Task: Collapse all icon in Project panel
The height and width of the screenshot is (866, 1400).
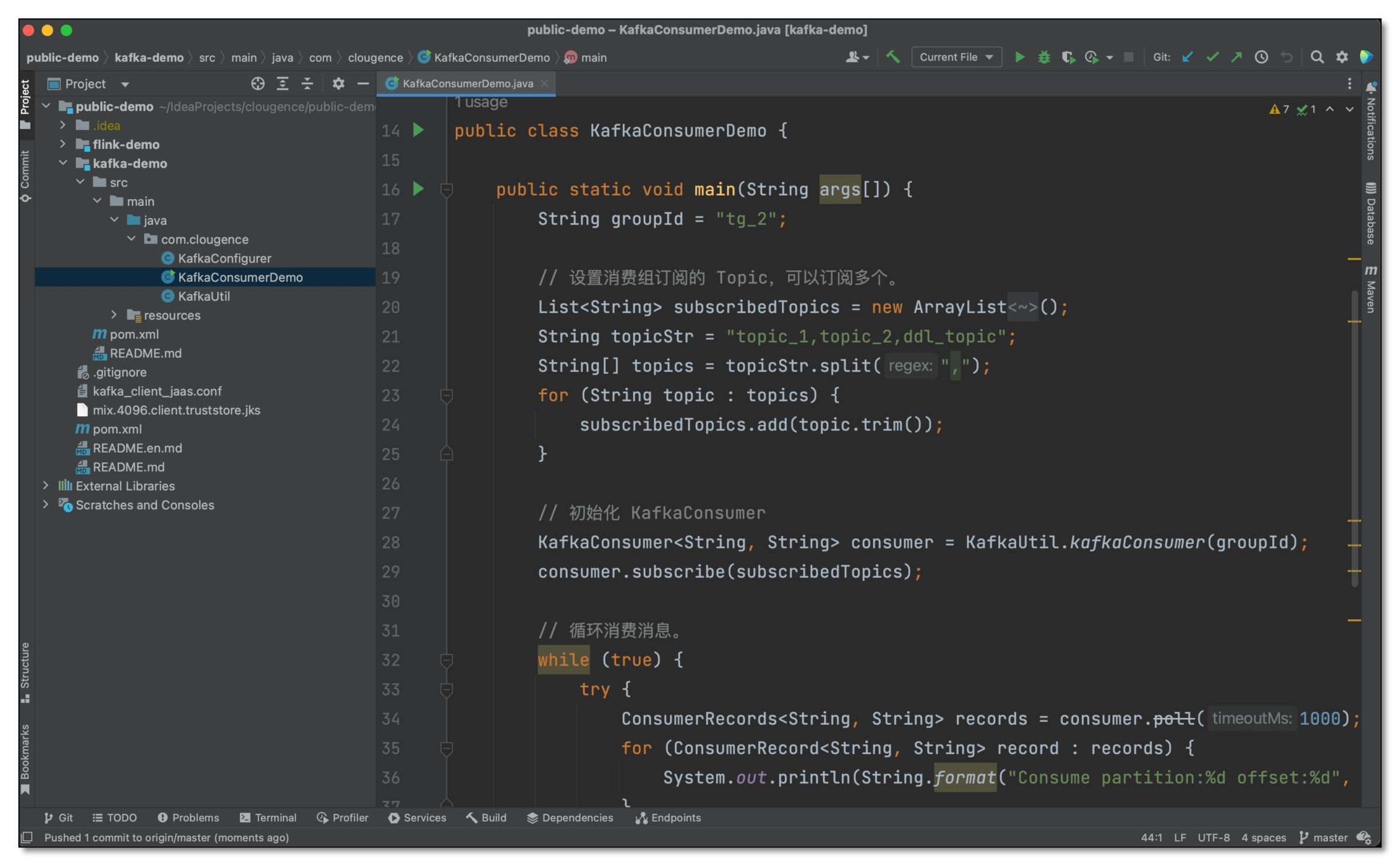Action: pyautogui.click(x=307, y=84)
